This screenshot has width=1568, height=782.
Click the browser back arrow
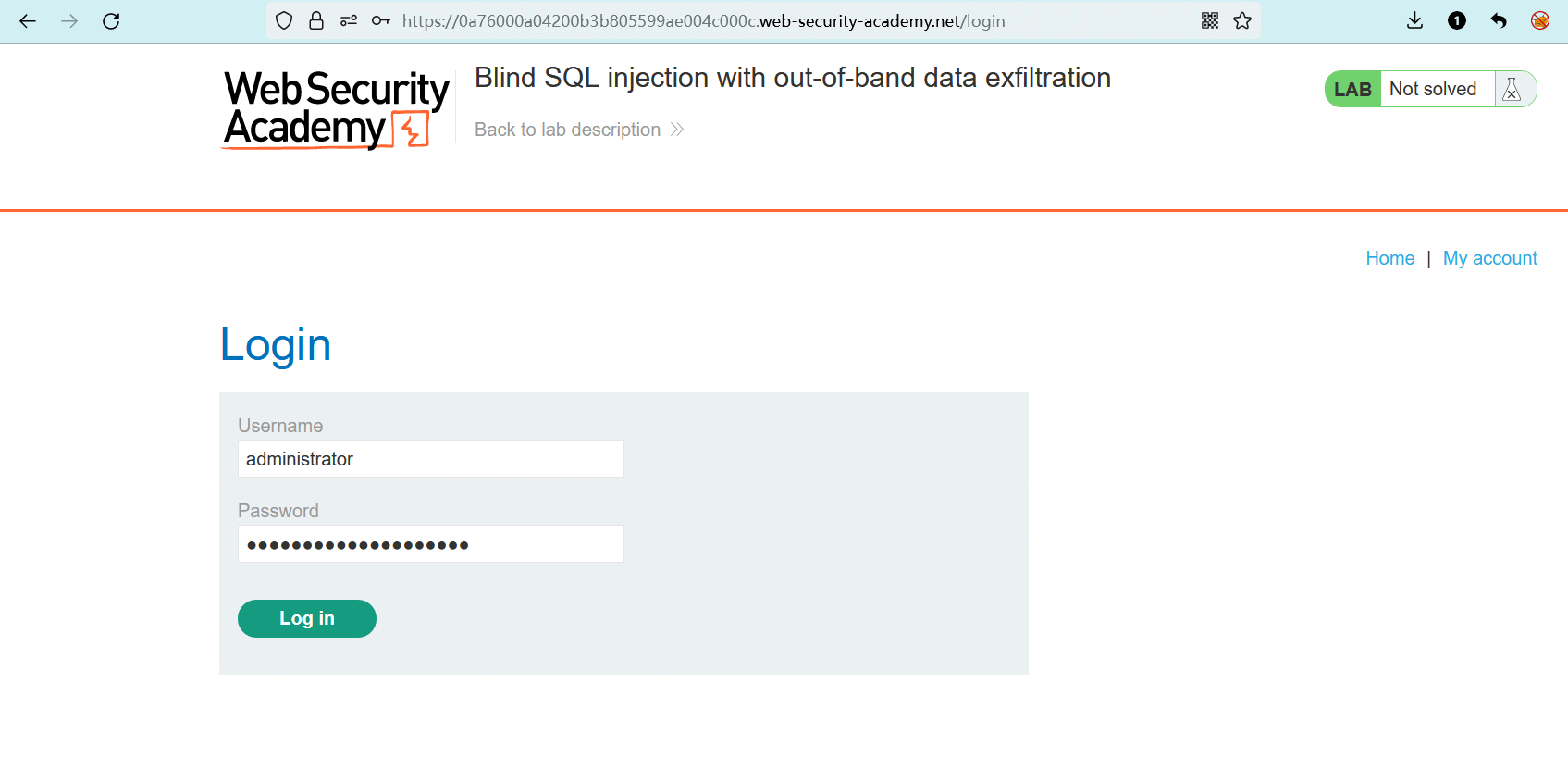[28, 21]
